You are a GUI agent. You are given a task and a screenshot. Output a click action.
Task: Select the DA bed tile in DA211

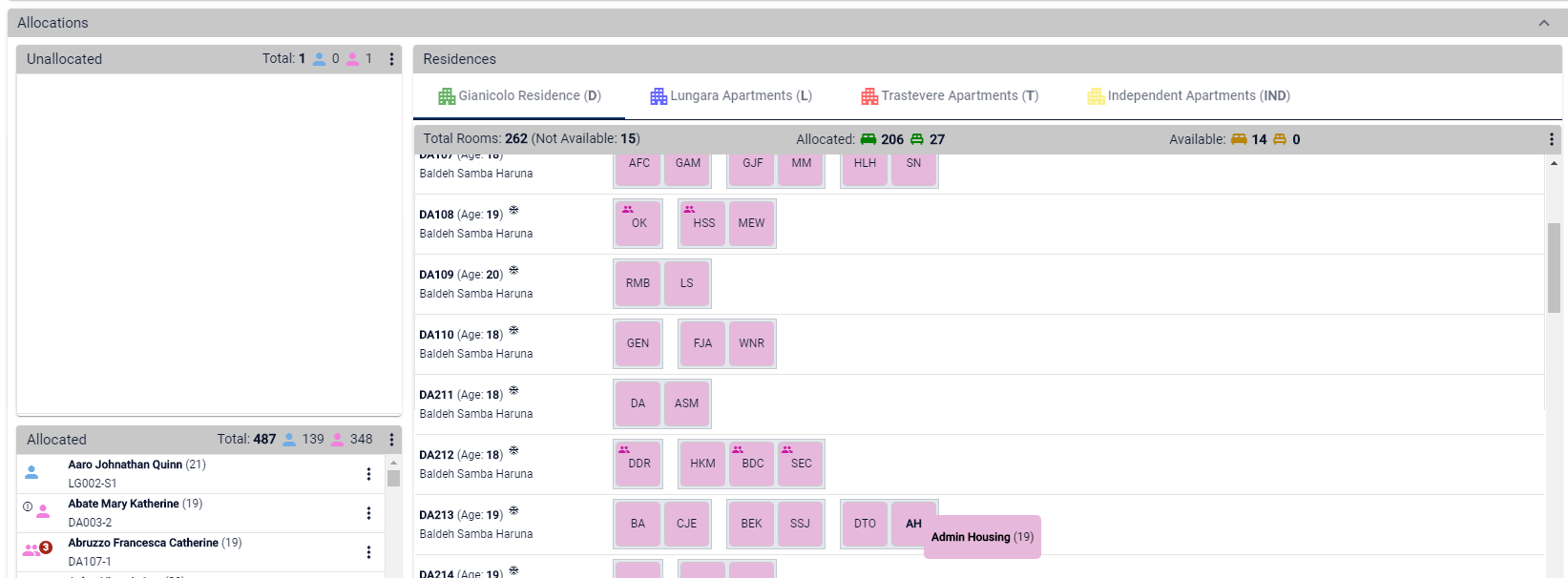coord(638,403)
